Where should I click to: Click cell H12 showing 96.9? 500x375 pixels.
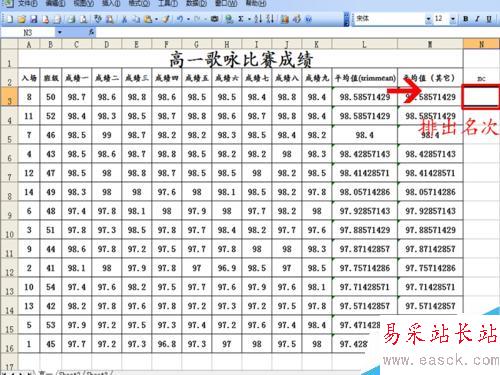(x=227, y=268)
